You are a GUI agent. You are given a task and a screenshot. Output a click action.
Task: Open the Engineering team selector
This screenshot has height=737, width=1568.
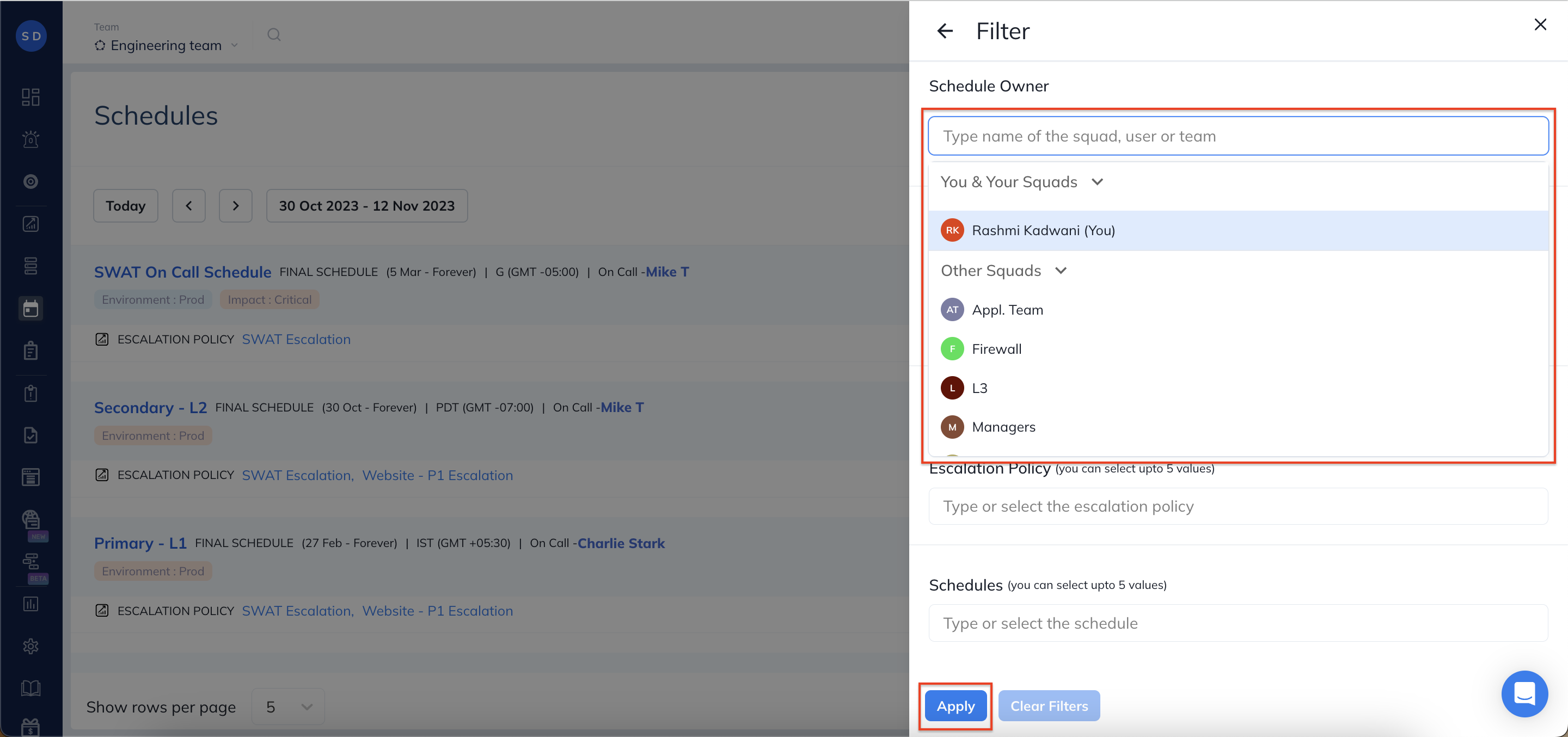[x=166, y=46]
